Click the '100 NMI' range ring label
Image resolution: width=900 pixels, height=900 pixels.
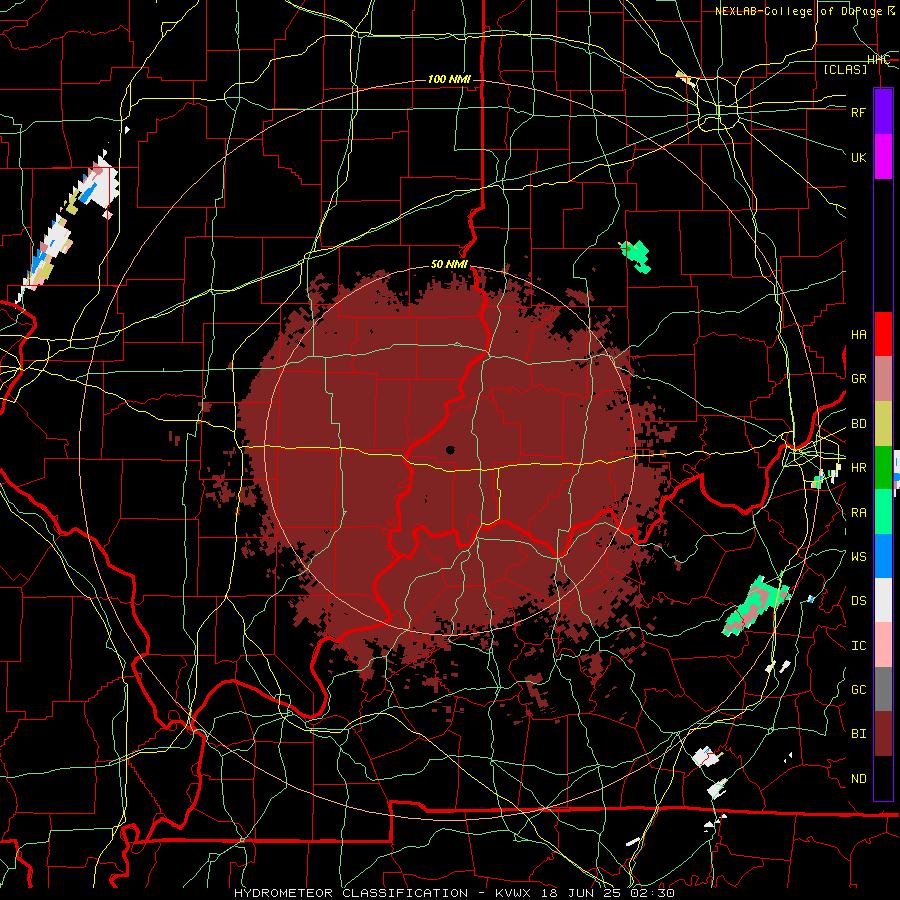(x=449, y=79)
